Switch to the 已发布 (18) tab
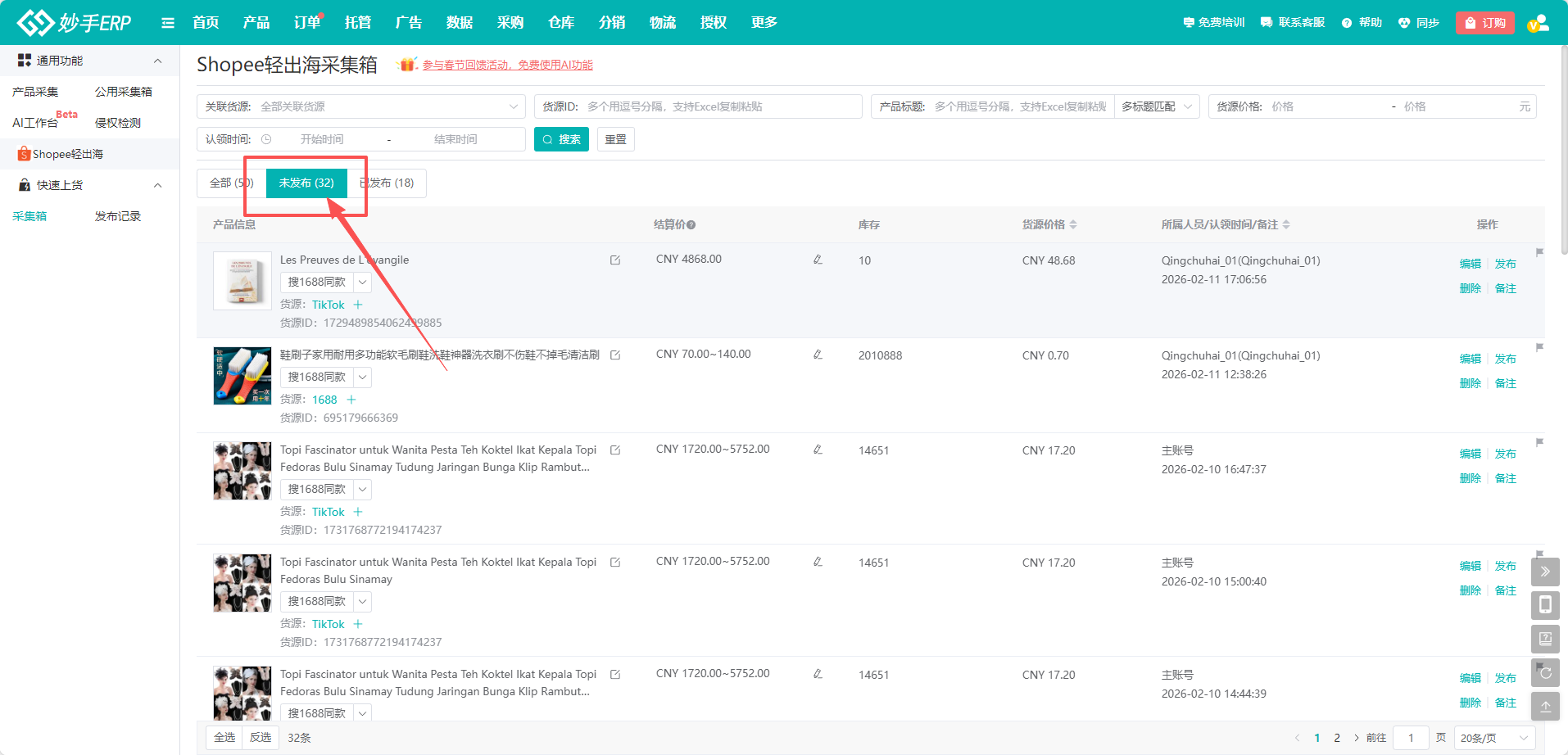The image size is (1568, 755). click(x=387, y=183)
